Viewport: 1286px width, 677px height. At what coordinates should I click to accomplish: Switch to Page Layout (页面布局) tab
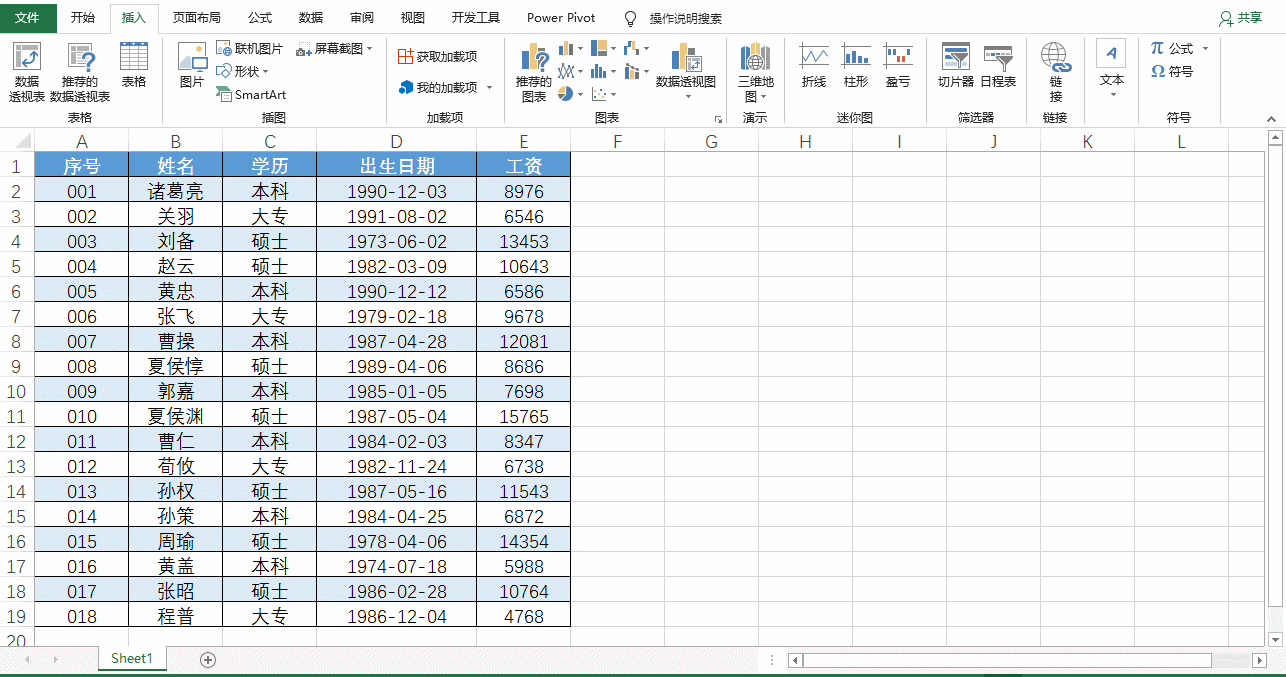coord(196,18)
